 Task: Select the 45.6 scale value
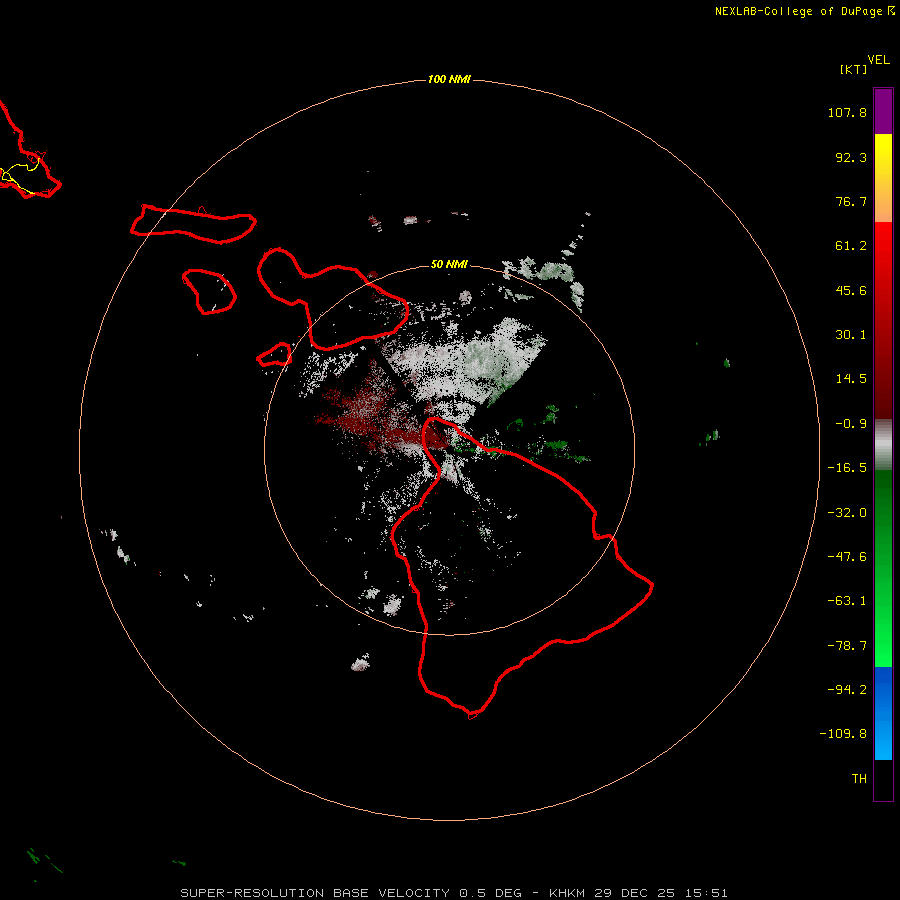point(851,290)
